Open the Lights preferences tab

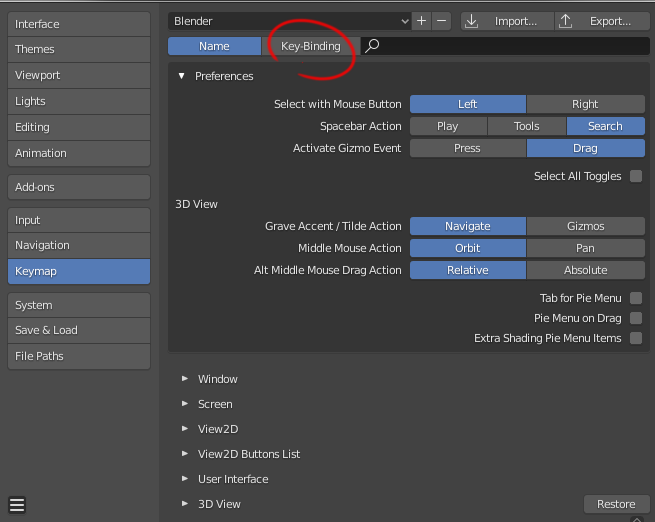(x=79, y=101)
